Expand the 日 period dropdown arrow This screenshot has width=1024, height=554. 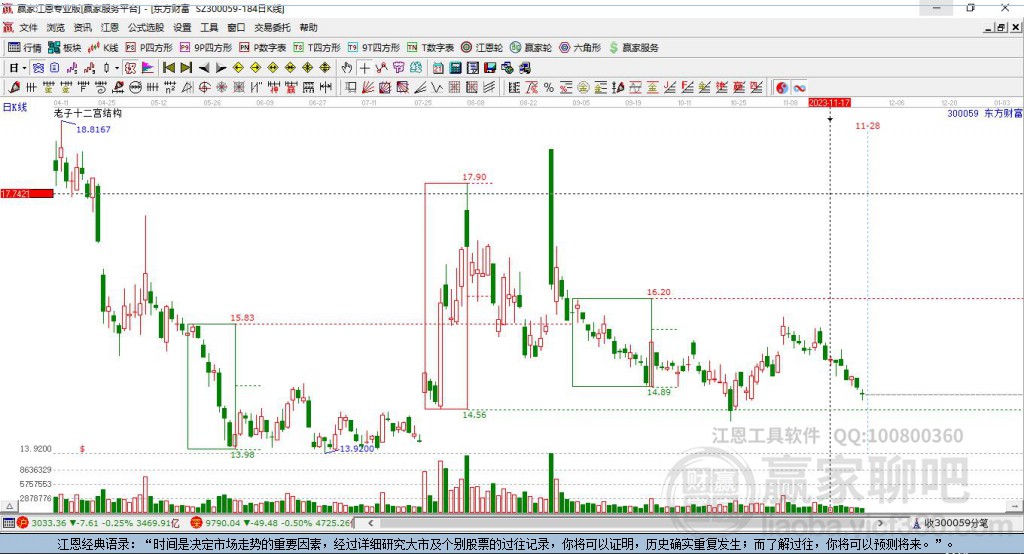click(24, 68)
